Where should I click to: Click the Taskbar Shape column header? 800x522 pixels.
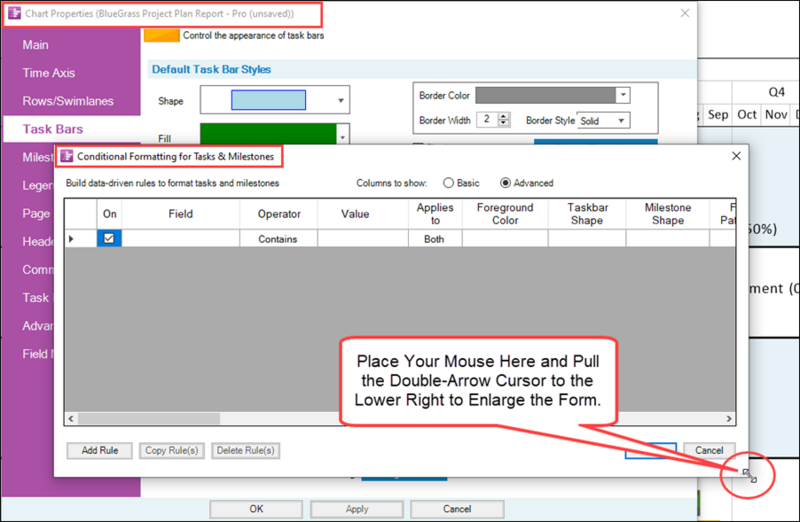click(x=587, y=214)
